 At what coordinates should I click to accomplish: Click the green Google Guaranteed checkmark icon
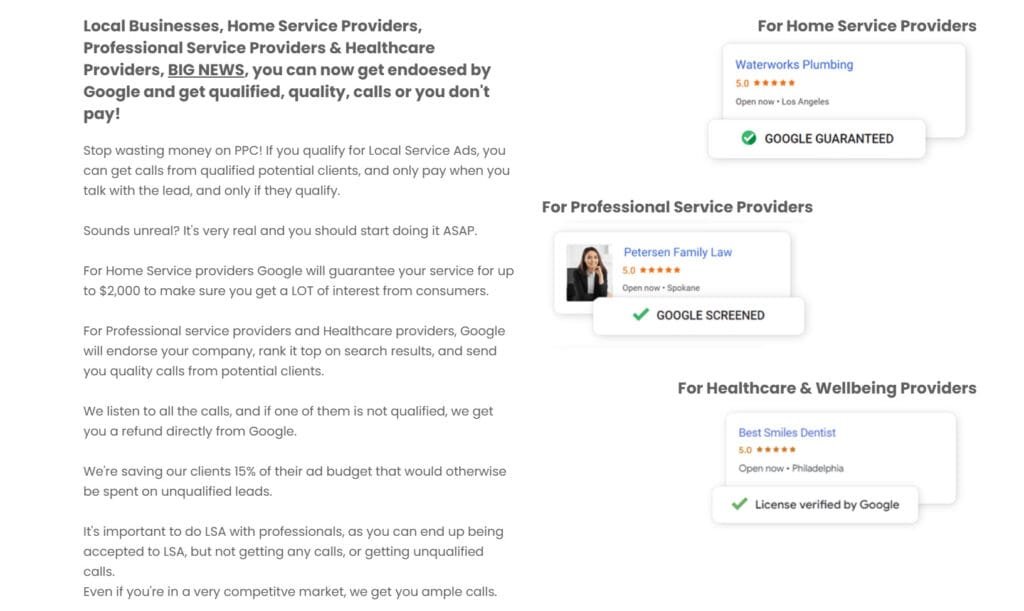pos(748,138)
